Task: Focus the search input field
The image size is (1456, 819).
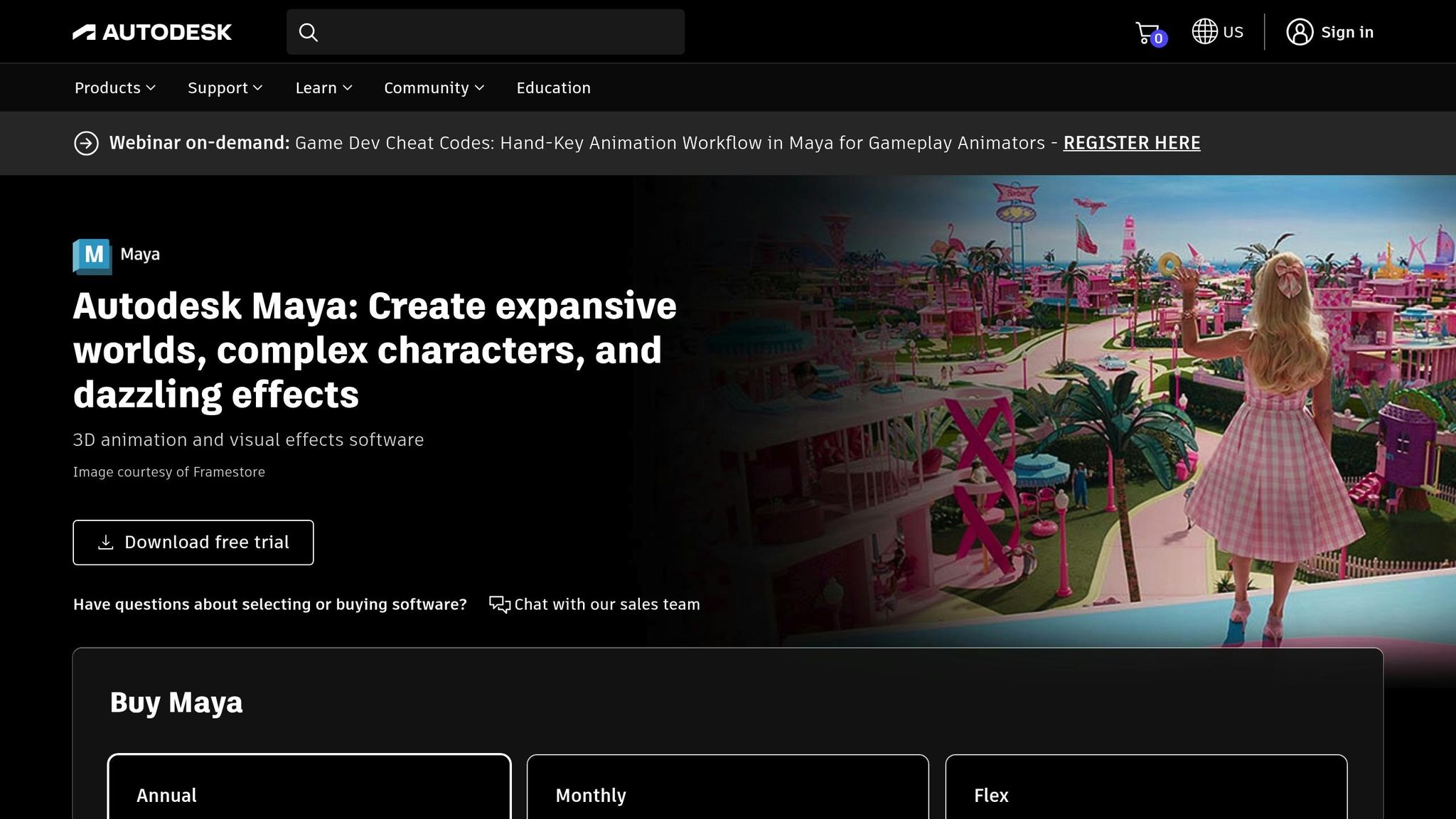Action: coord(486,32)
